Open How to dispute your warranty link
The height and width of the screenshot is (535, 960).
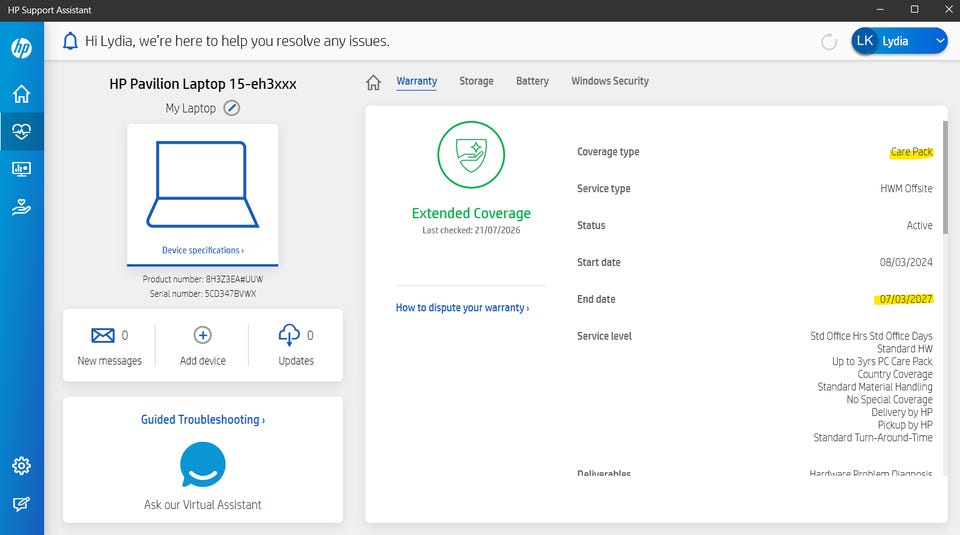coord(462,307)
